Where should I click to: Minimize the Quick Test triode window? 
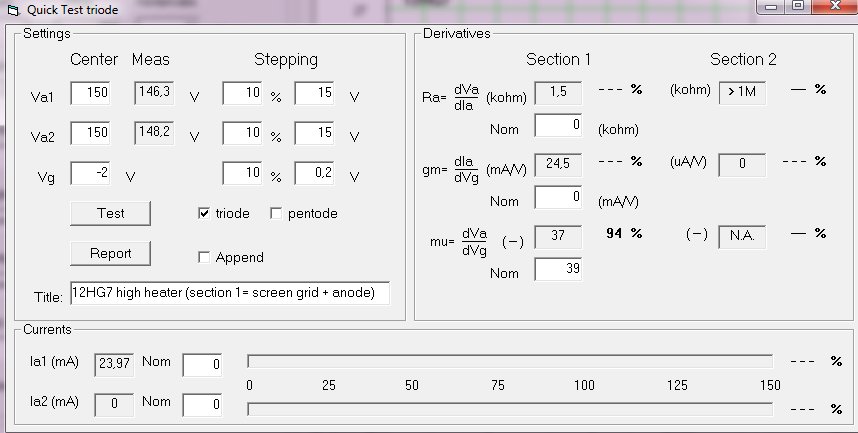pos(772,7)
